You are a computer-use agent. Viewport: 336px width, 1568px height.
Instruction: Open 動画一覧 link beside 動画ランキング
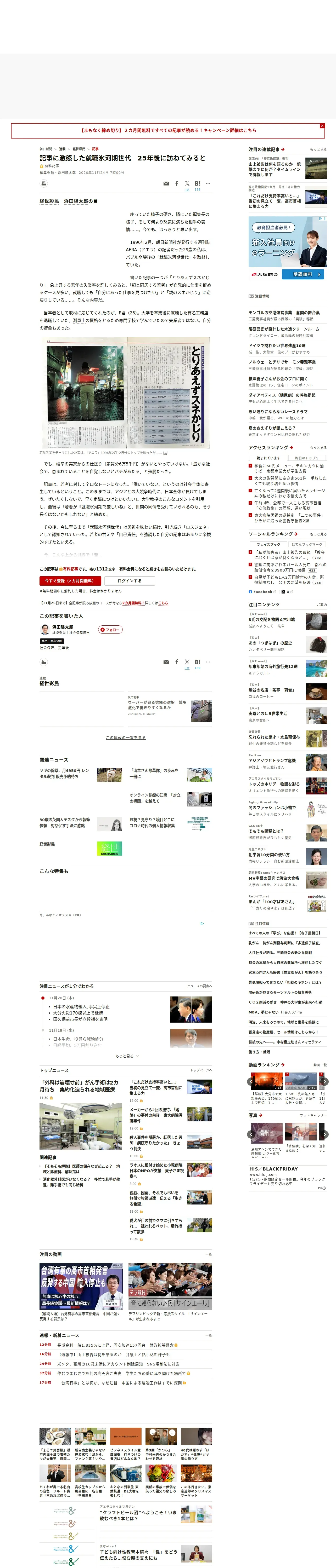tap(320, 1065)
